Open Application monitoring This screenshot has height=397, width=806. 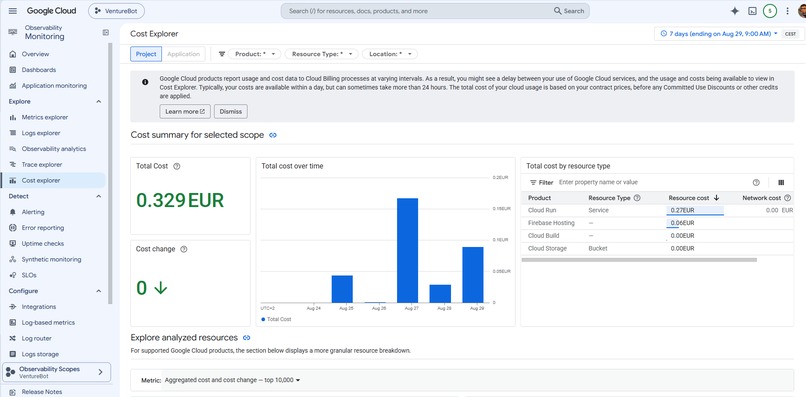pos(53,86)
